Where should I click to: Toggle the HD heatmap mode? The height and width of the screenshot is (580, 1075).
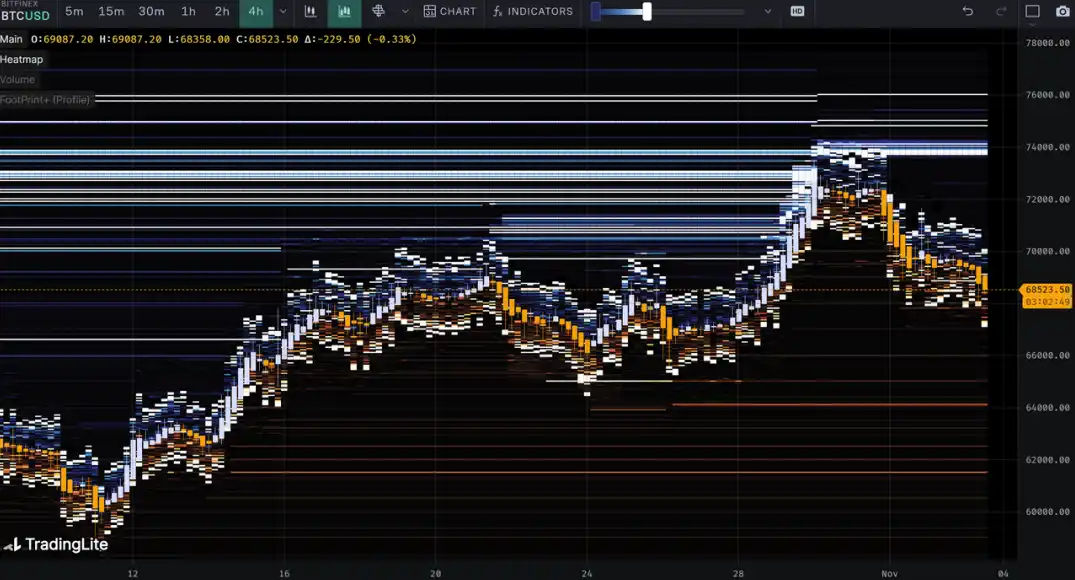(x=797, y=12)
